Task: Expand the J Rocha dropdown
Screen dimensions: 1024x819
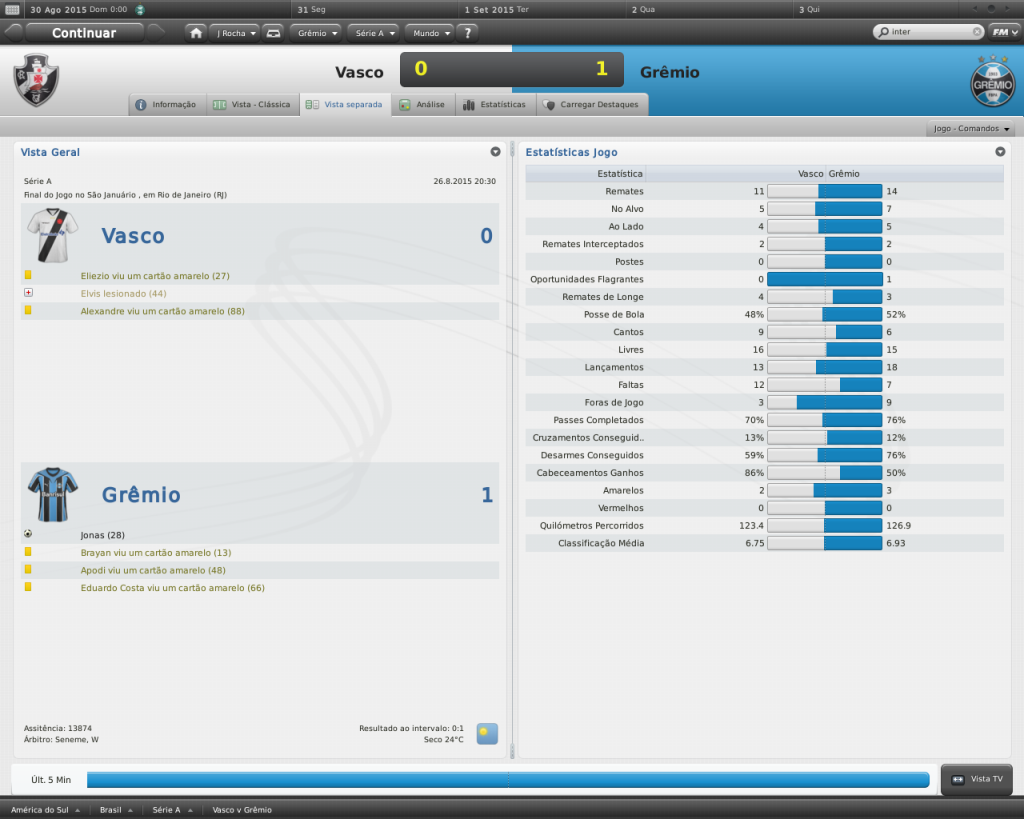Action: tap(236, 32)
